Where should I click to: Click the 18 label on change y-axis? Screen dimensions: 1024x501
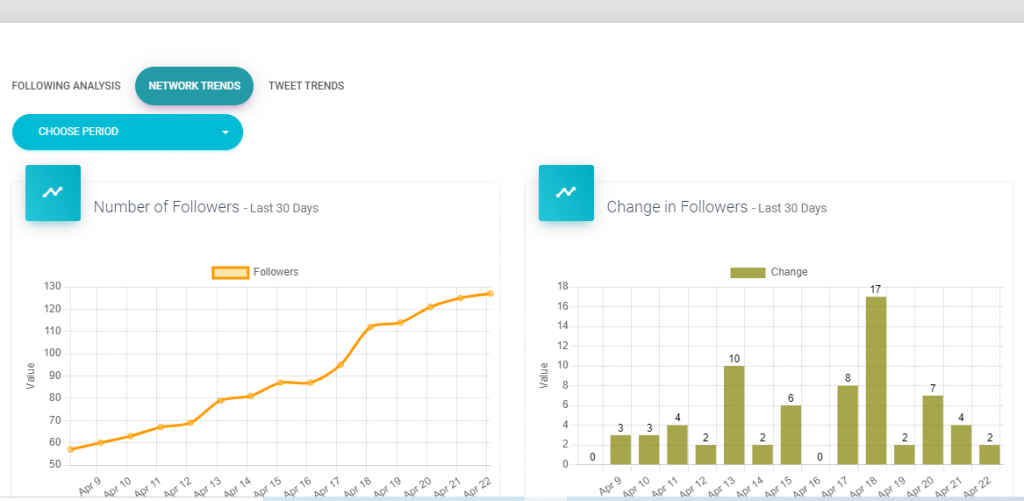[x=563, y=287]
